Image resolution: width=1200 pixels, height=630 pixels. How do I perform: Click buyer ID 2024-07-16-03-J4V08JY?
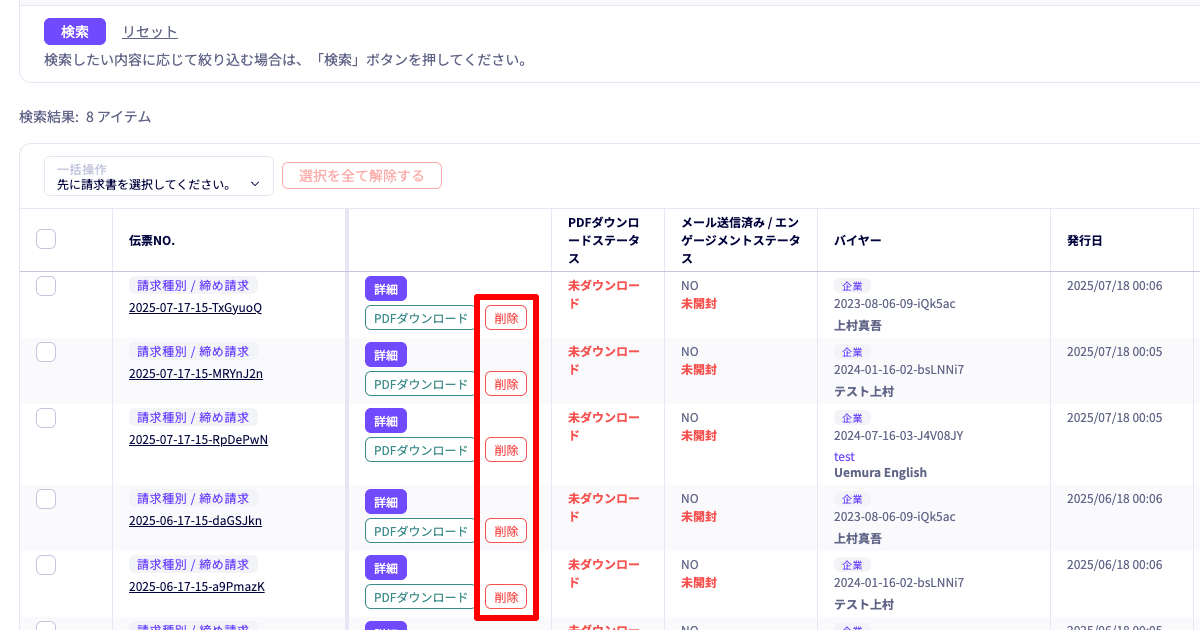(899, 436)
